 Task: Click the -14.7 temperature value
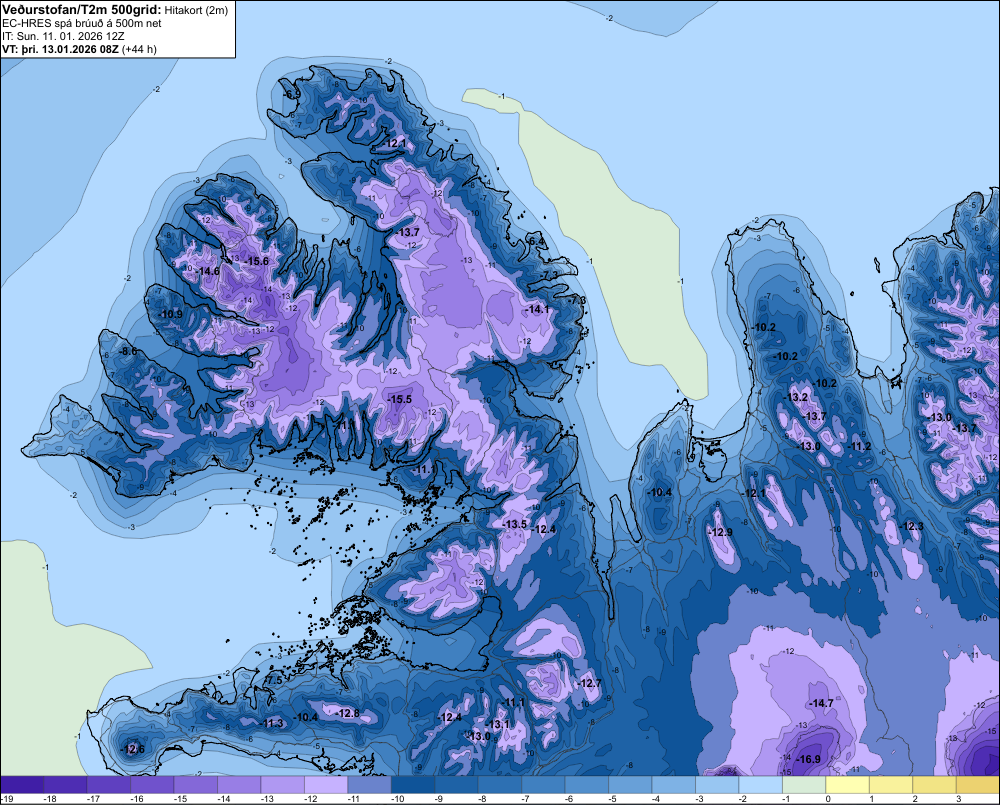coord(821,703)
